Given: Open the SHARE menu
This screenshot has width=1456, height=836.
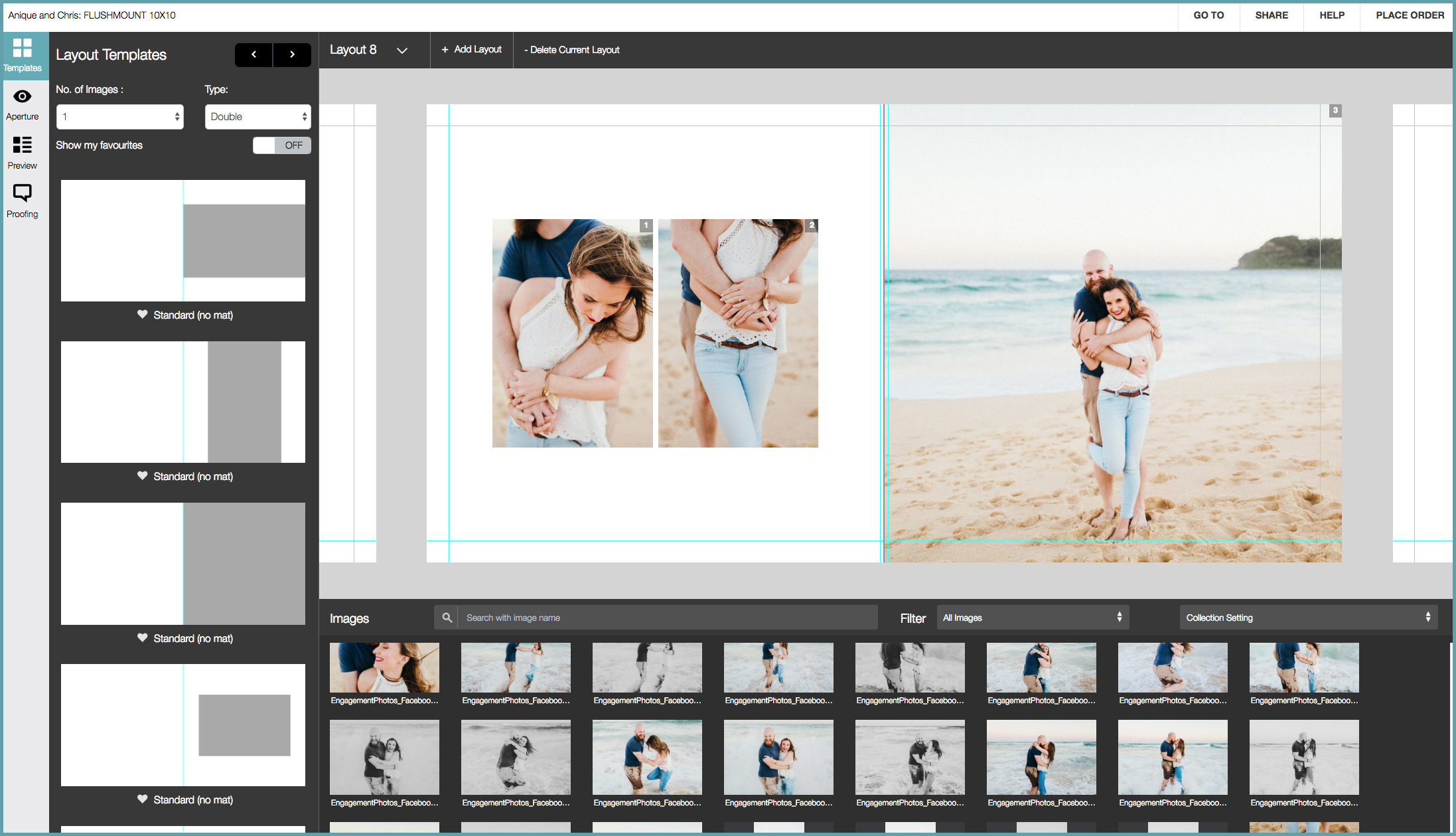Looking at the screenshot, I should [x=1271, y=15].
